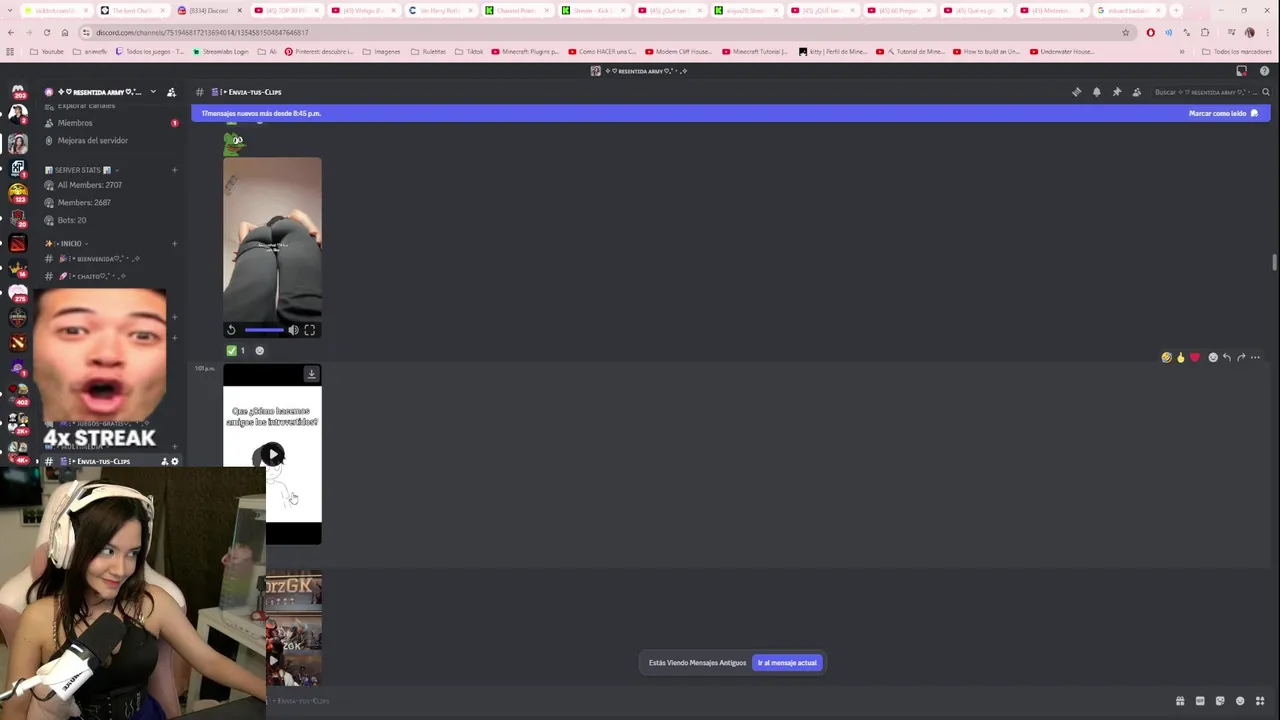Open more options ellipsis on message
The image size is (1280, 720).
pos(1255,357)
